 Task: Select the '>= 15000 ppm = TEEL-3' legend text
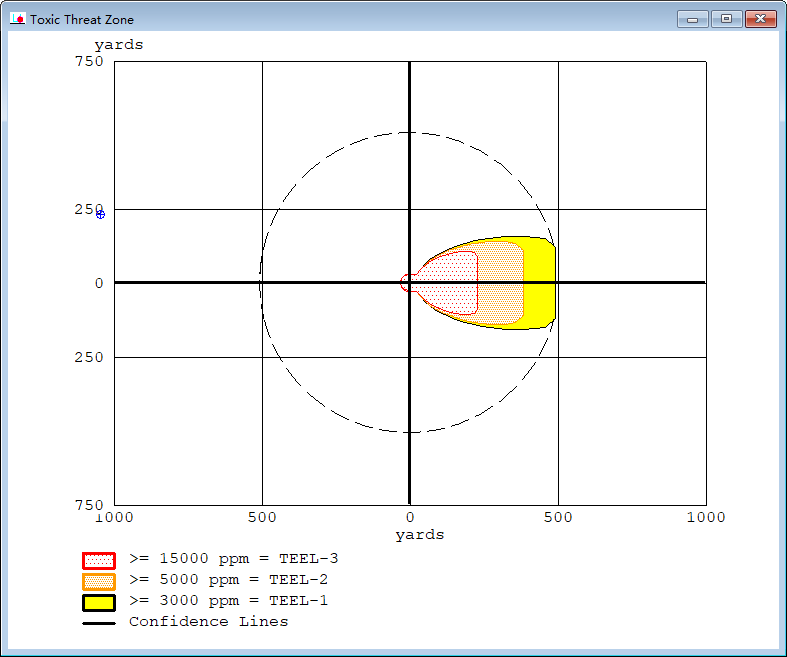[234, 559]
